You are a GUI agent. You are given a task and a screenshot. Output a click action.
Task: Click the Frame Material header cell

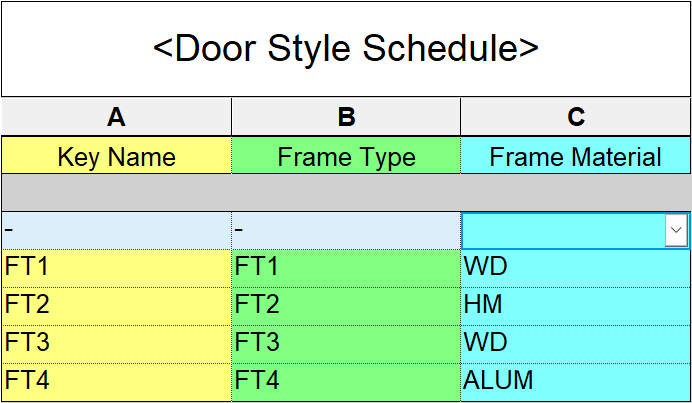click(576, 156)
